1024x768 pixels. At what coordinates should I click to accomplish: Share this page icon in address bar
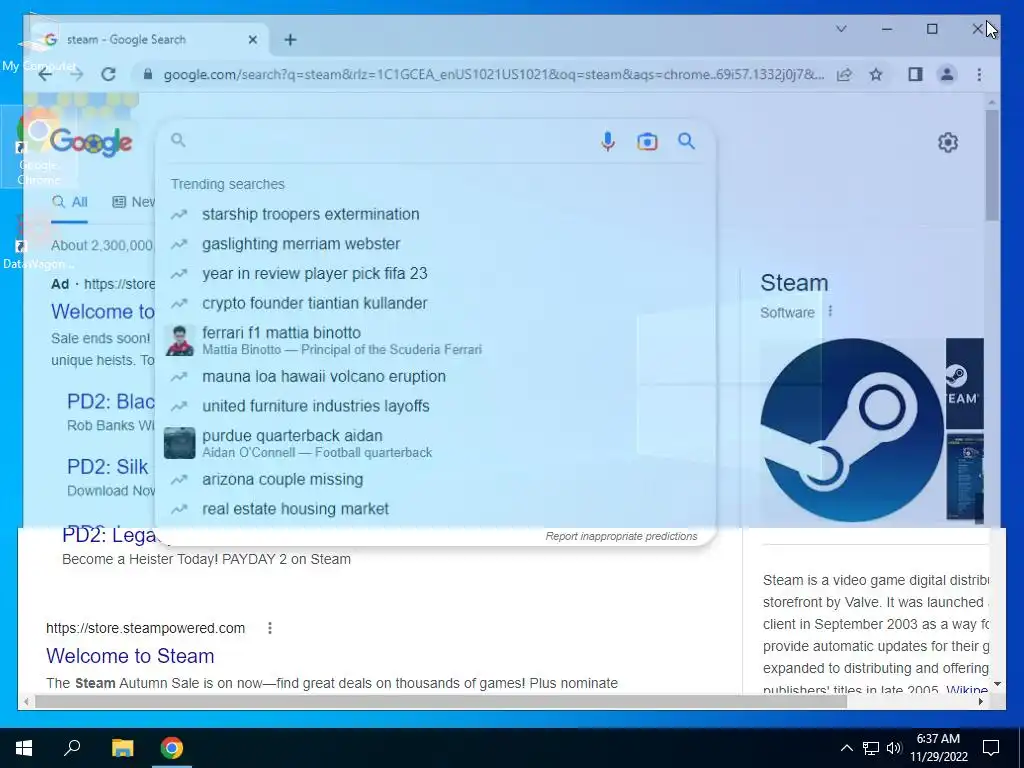point(844,74)
